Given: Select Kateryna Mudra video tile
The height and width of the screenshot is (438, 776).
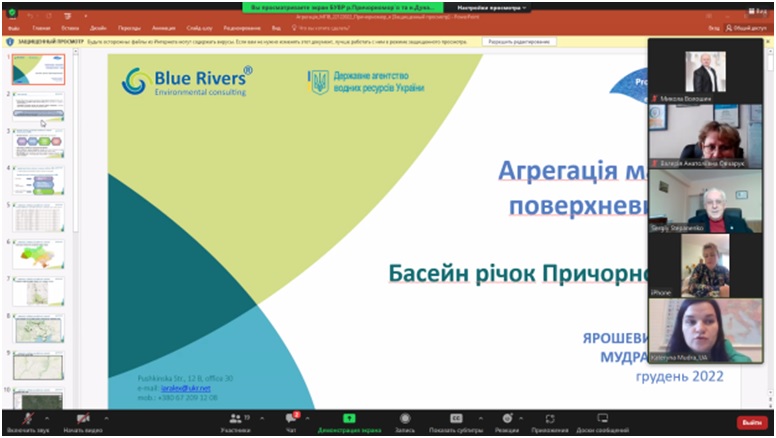Looking at the screenshot, I should 705,330.
